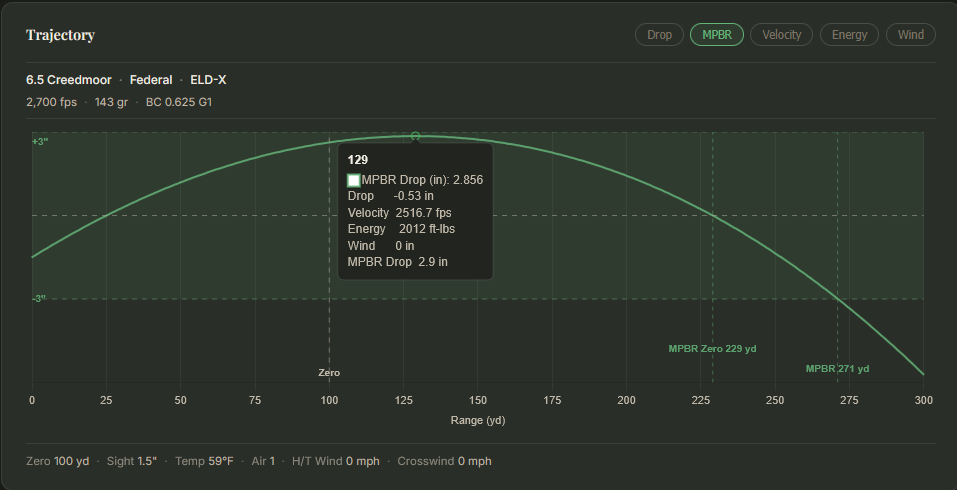Click the Sight 1.5" height setting
Screen dimensions: 957x490
pyautogui.click(x=132, y=461)
